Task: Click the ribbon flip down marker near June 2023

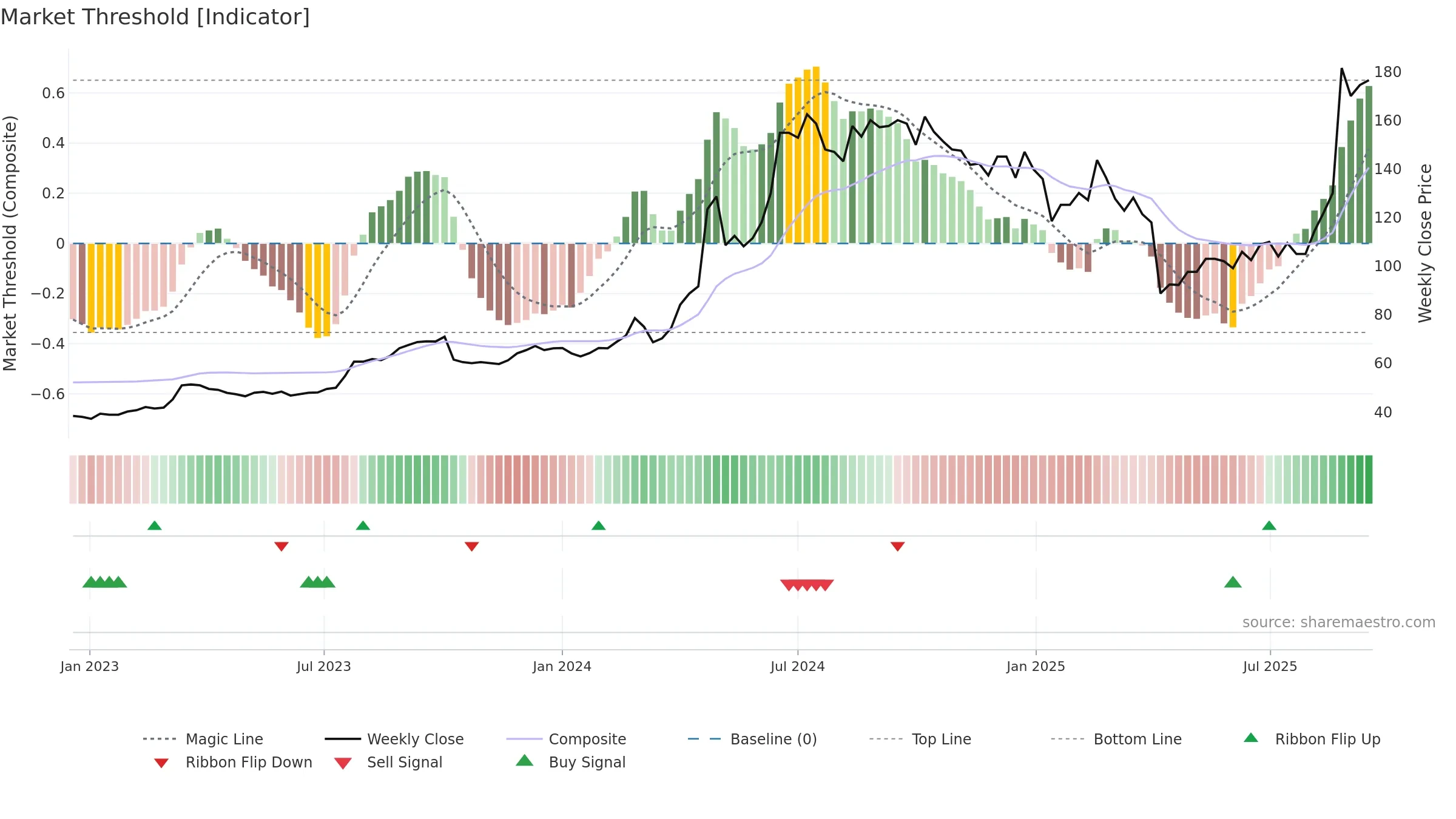Action: [x=281, y=547]
